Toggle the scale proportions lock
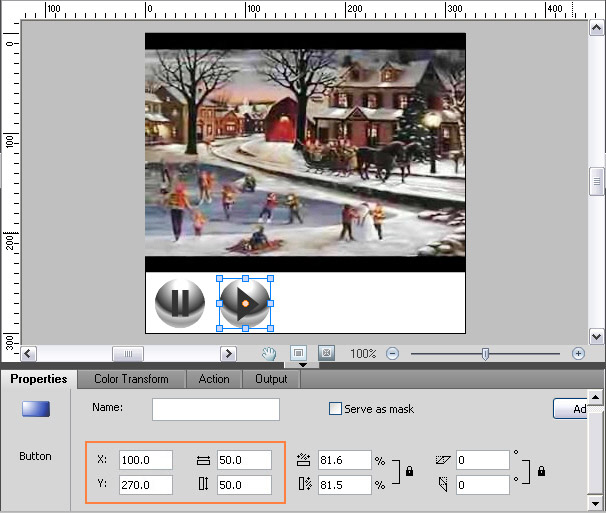This screenshot has width=606, height=513. pos(409,471)
